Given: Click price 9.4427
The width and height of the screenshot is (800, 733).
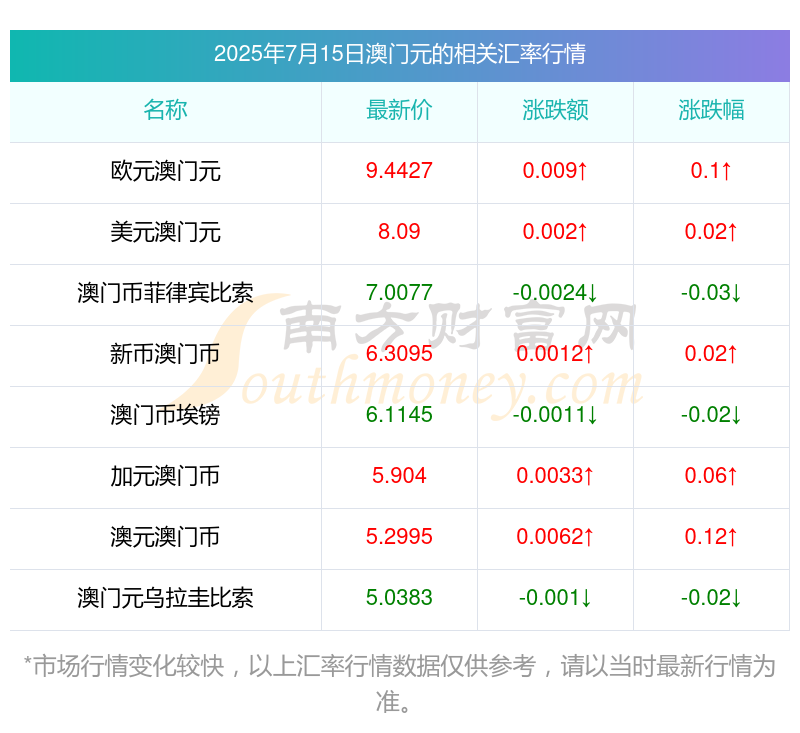Looking at the screenshot, I should pyautogui.click(x=399, y=171).
